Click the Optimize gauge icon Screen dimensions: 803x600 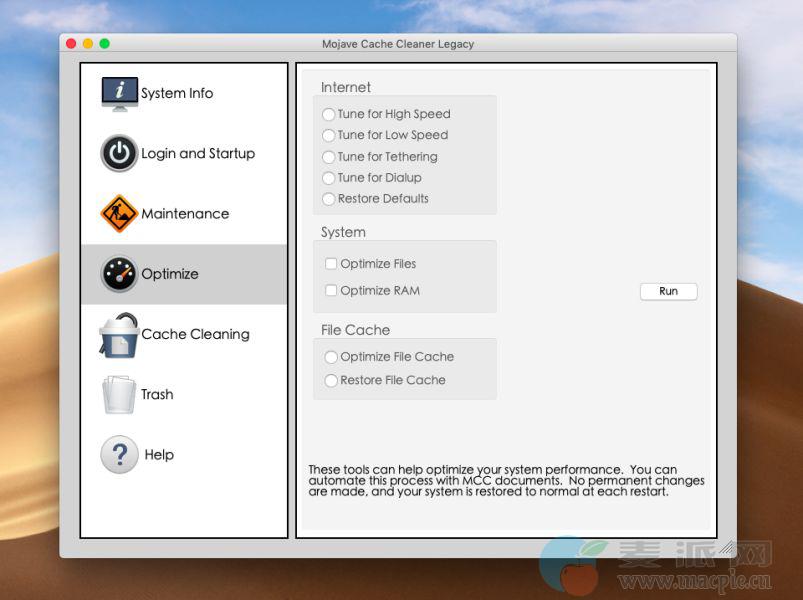119,274
